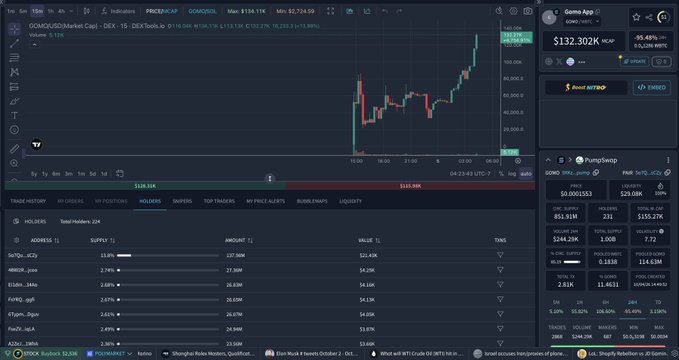Switch the chart to 5m interval
Screen dimensions: 679x360
(23, 11)
